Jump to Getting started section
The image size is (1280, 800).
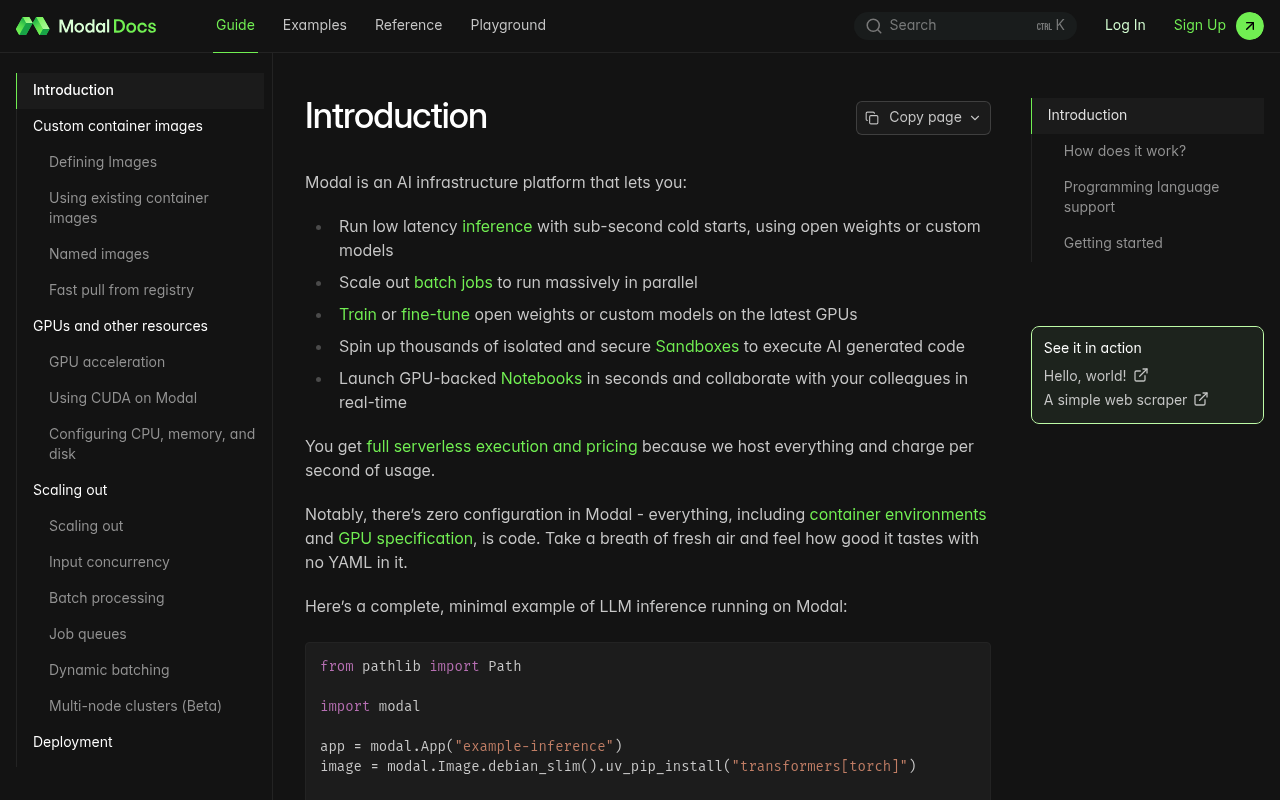(1113, 243)
